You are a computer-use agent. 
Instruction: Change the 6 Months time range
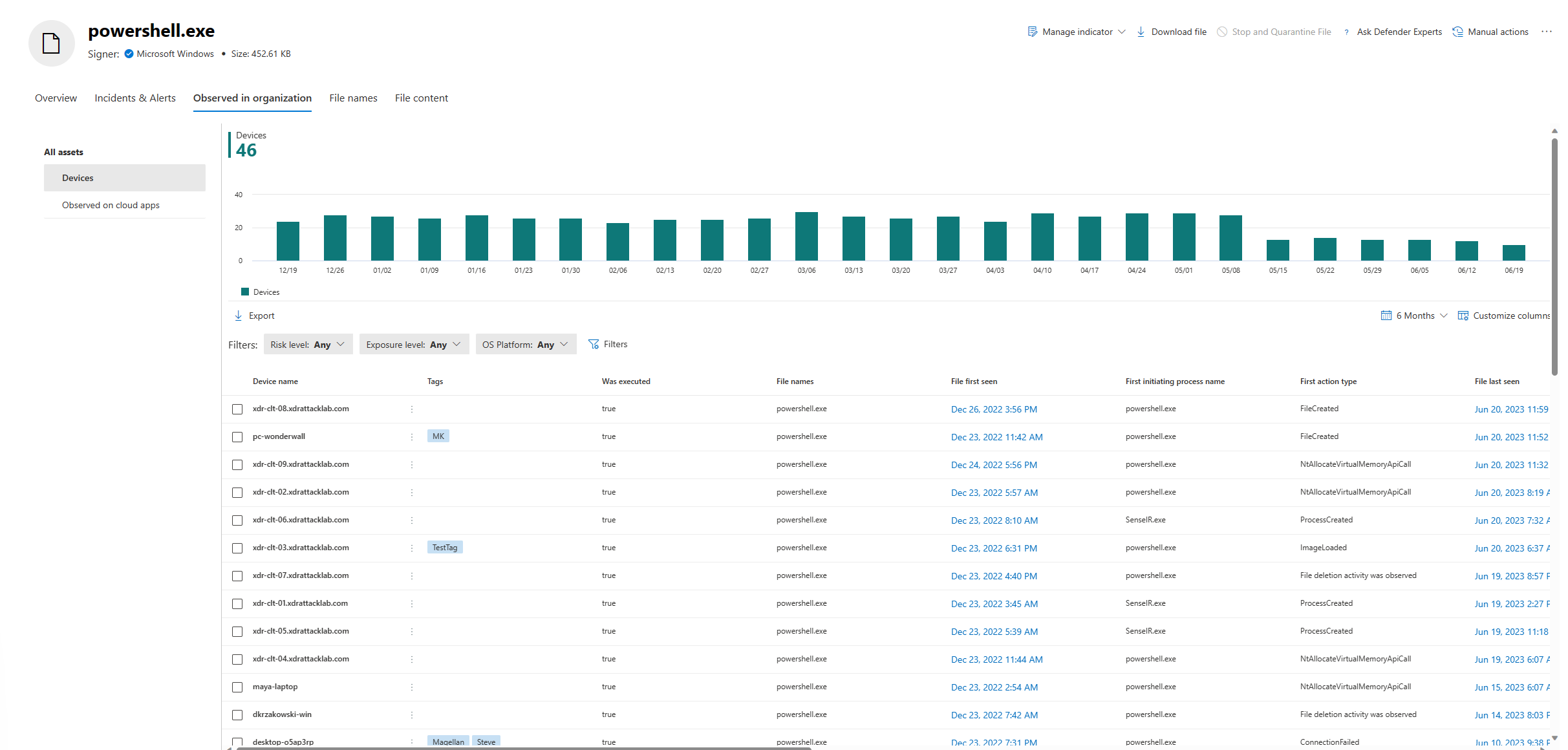tap(1414, 316)
